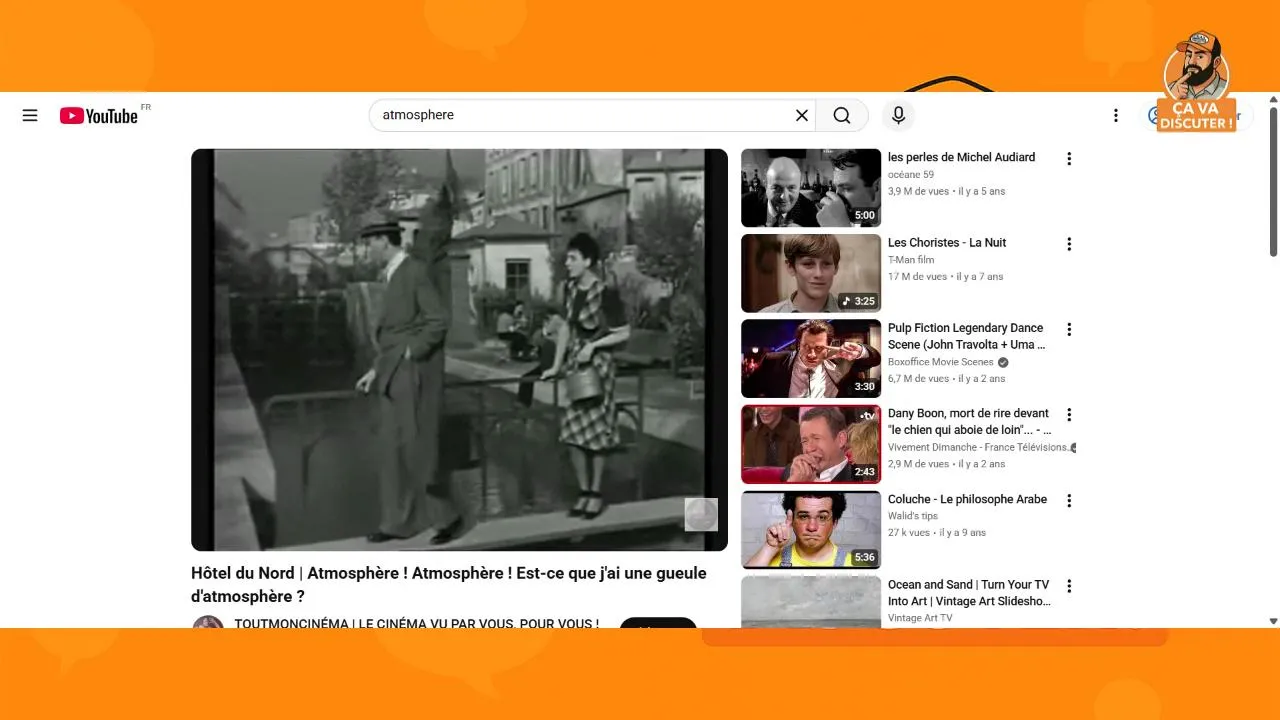Click title 'les perles de Michel Audiard'
Viewport: 1280px width, 720px height.
961,157
